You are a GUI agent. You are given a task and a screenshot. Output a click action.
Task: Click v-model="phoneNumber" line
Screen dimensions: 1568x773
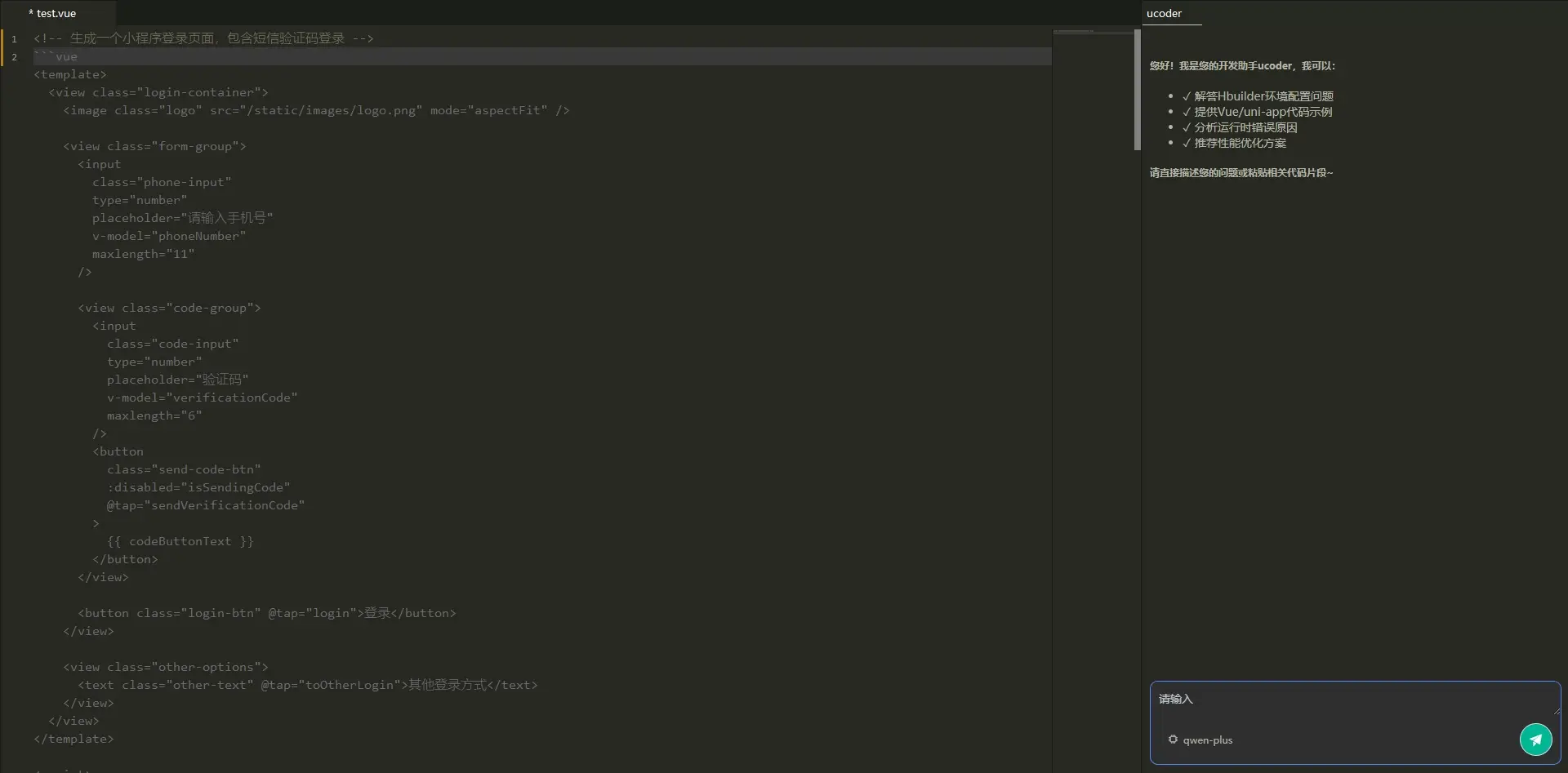click(169, 236)
